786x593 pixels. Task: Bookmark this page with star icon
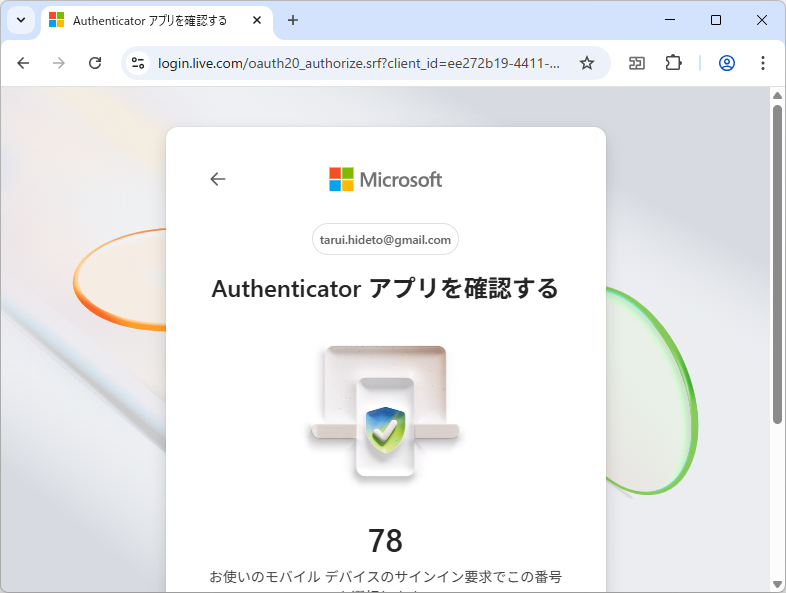pyautogui.click(x=586, y=63)
